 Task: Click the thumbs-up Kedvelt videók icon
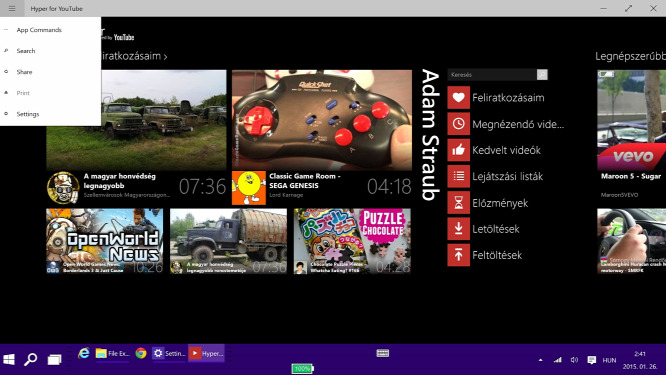point(458,150)
